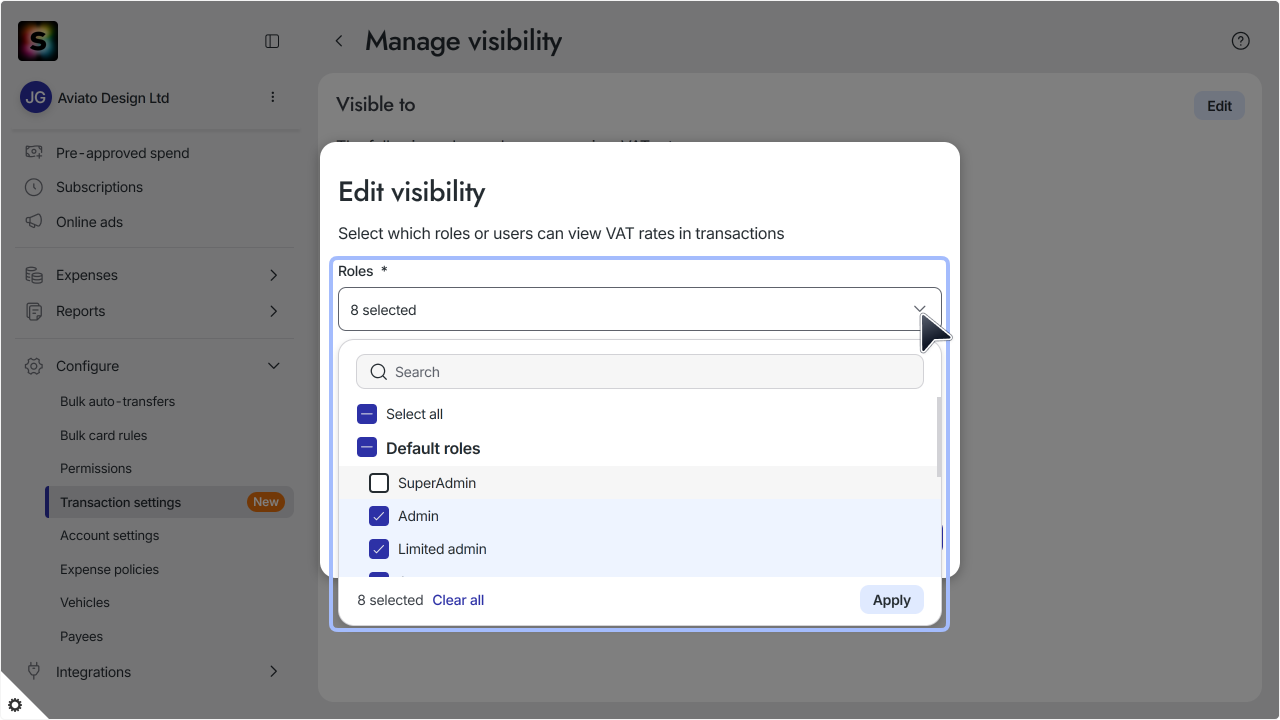Collapse the sidebar panel icon
This screenshot has width=1280, height=720.
(x=272, y=41)
